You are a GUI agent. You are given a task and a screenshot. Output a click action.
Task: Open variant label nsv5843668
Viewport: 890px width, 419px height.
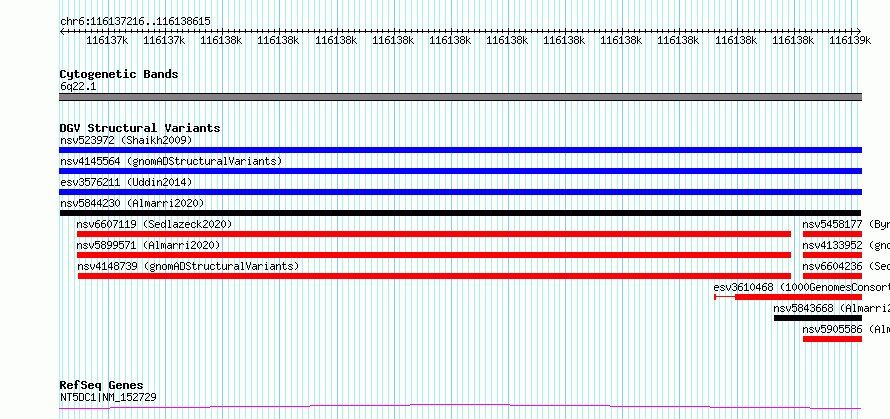832,308
